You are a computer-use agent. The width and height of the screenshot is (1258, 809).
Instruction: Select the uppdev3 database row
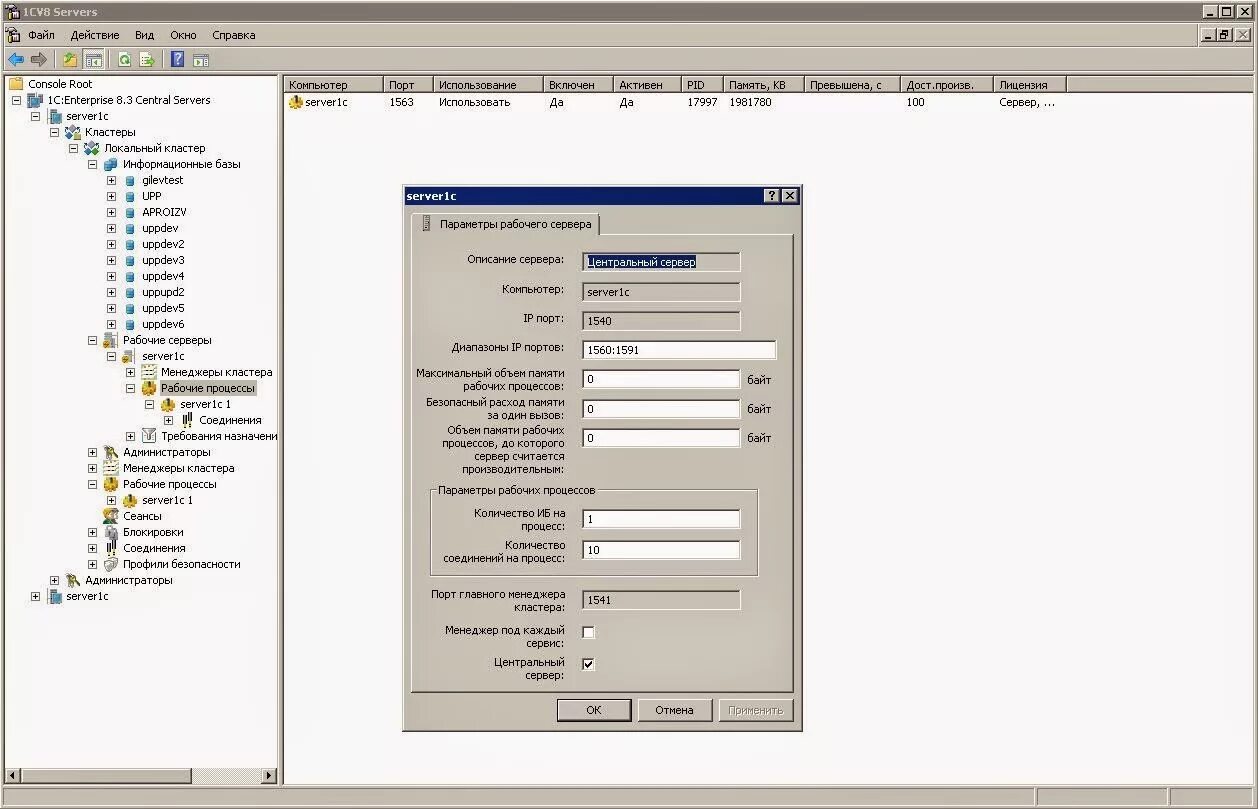tap(163, 260)
